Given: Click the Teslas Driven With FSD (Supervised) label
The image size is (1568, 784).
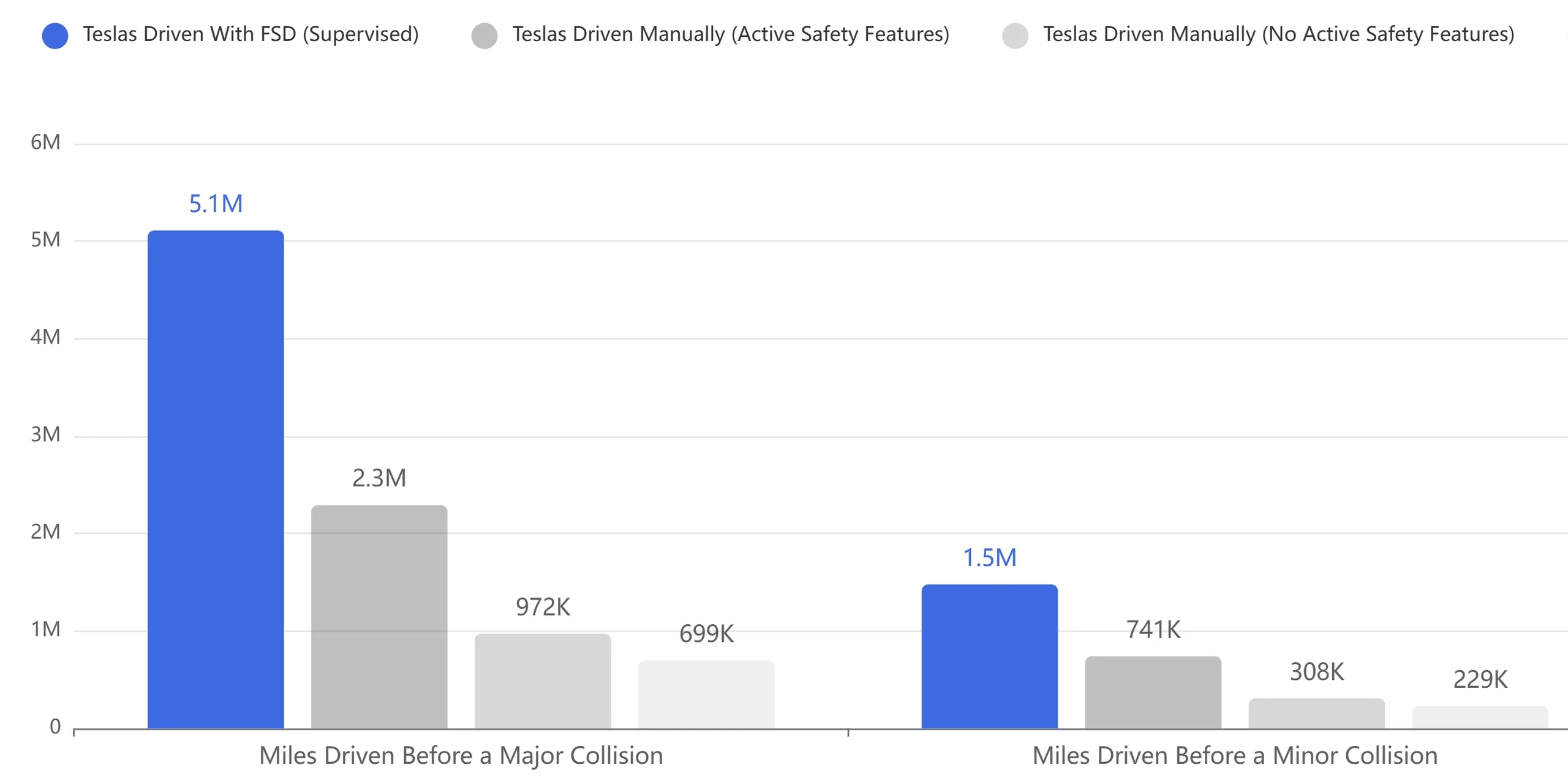Looking at the screenshot, I should click(x=251, y=34).
